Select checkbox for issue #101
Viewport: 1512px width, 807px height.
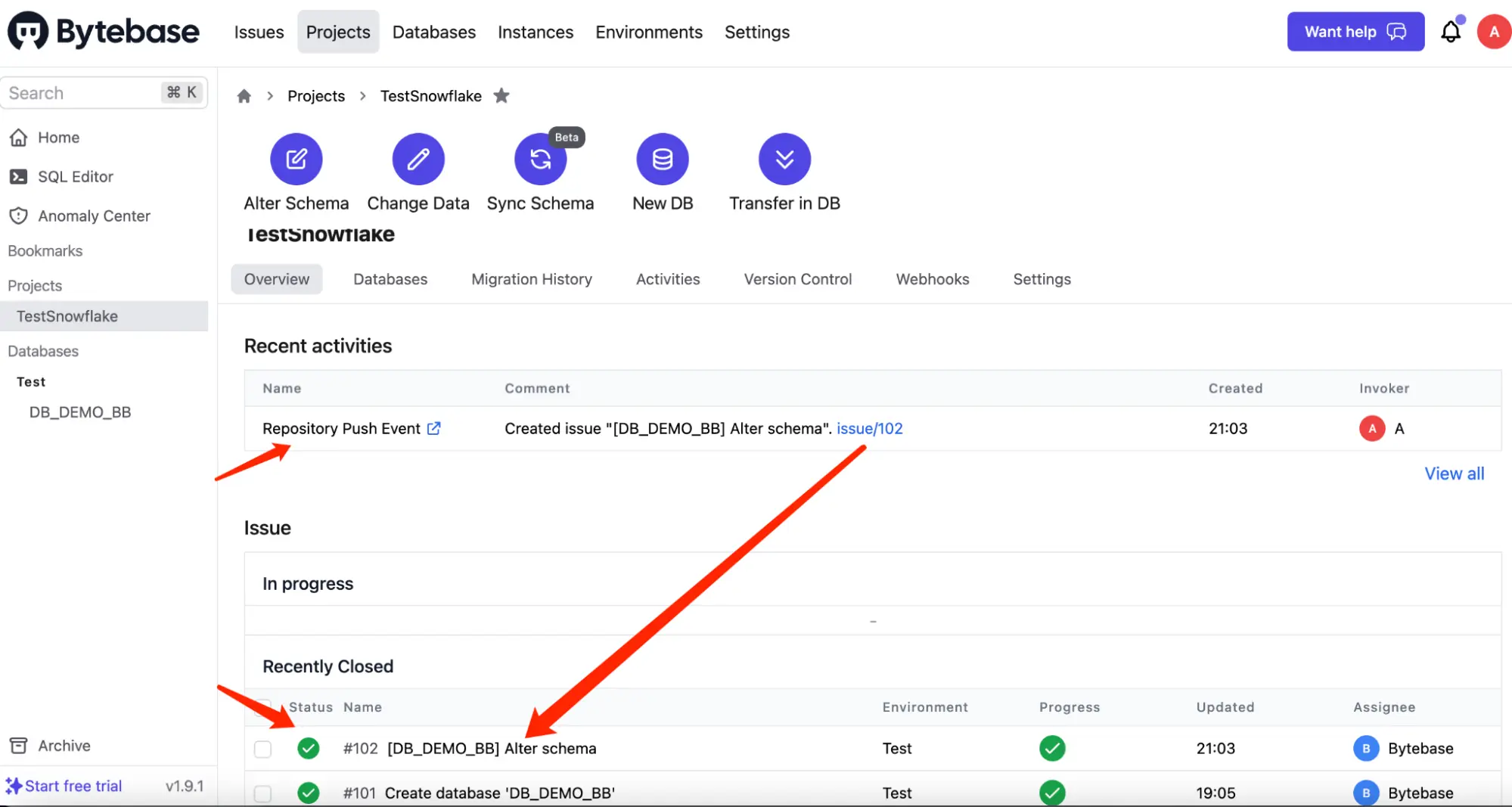[x=262, y=793]
